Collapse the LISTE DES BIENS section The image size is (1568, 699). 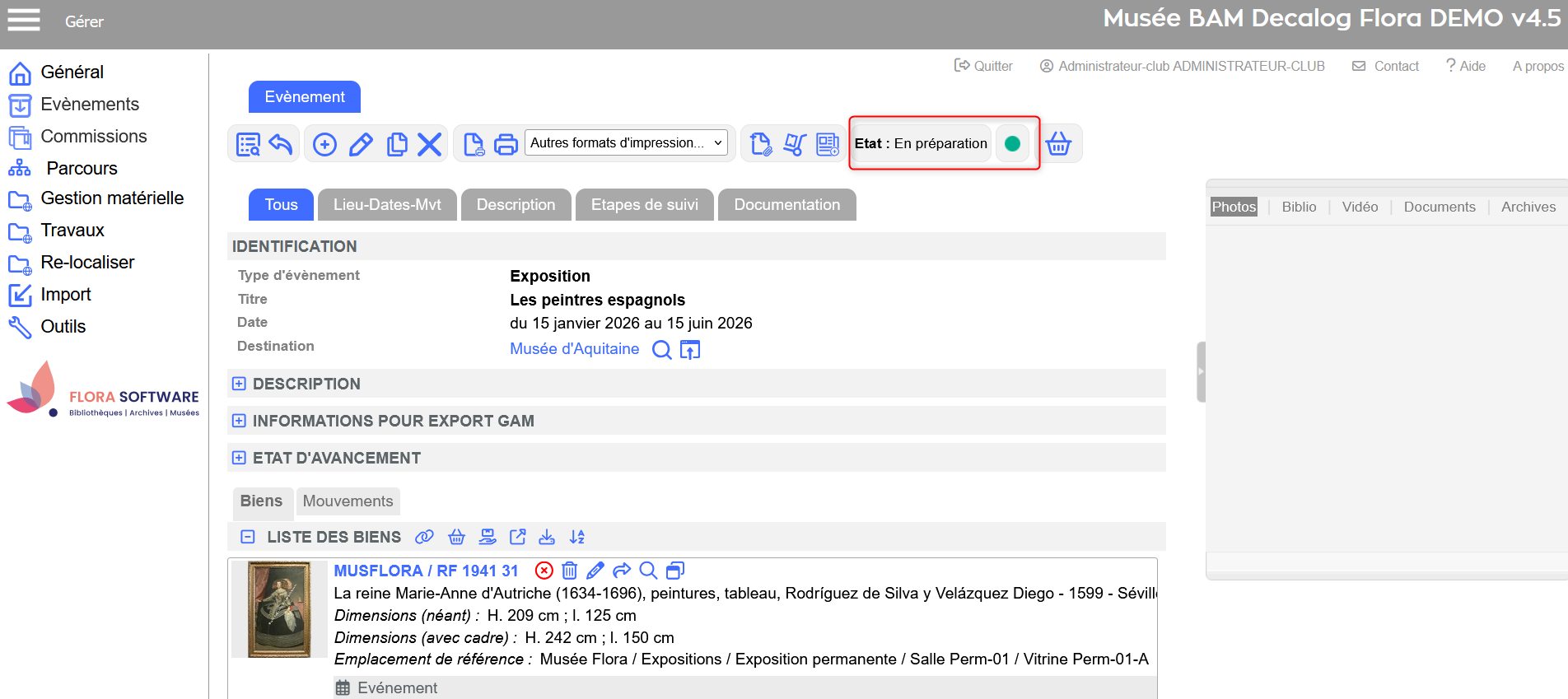click(247, 537)
